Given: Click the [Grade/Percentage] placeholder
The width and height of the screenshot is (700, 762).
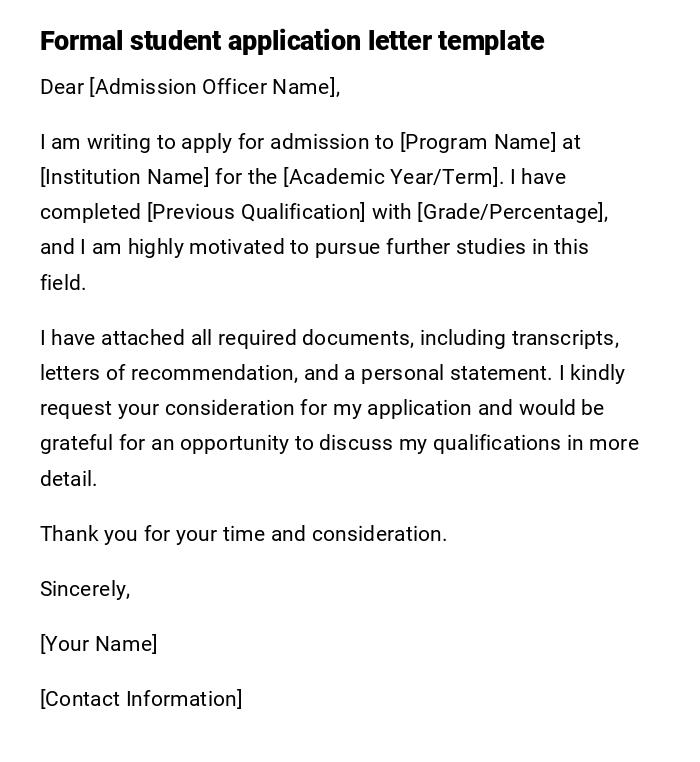Looking at the screenshot, I should coord(510,212).
